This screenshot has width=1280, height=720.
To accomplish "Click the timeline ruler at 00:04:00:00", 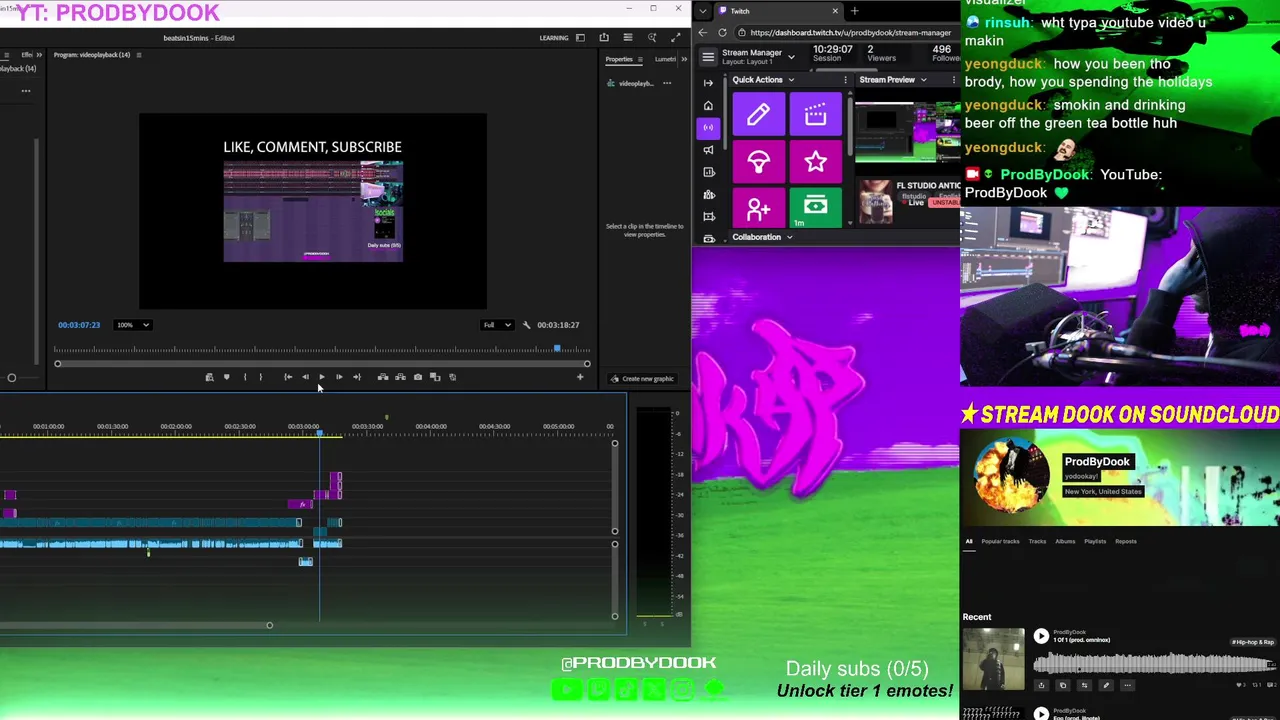I will (x=431, y=427).
